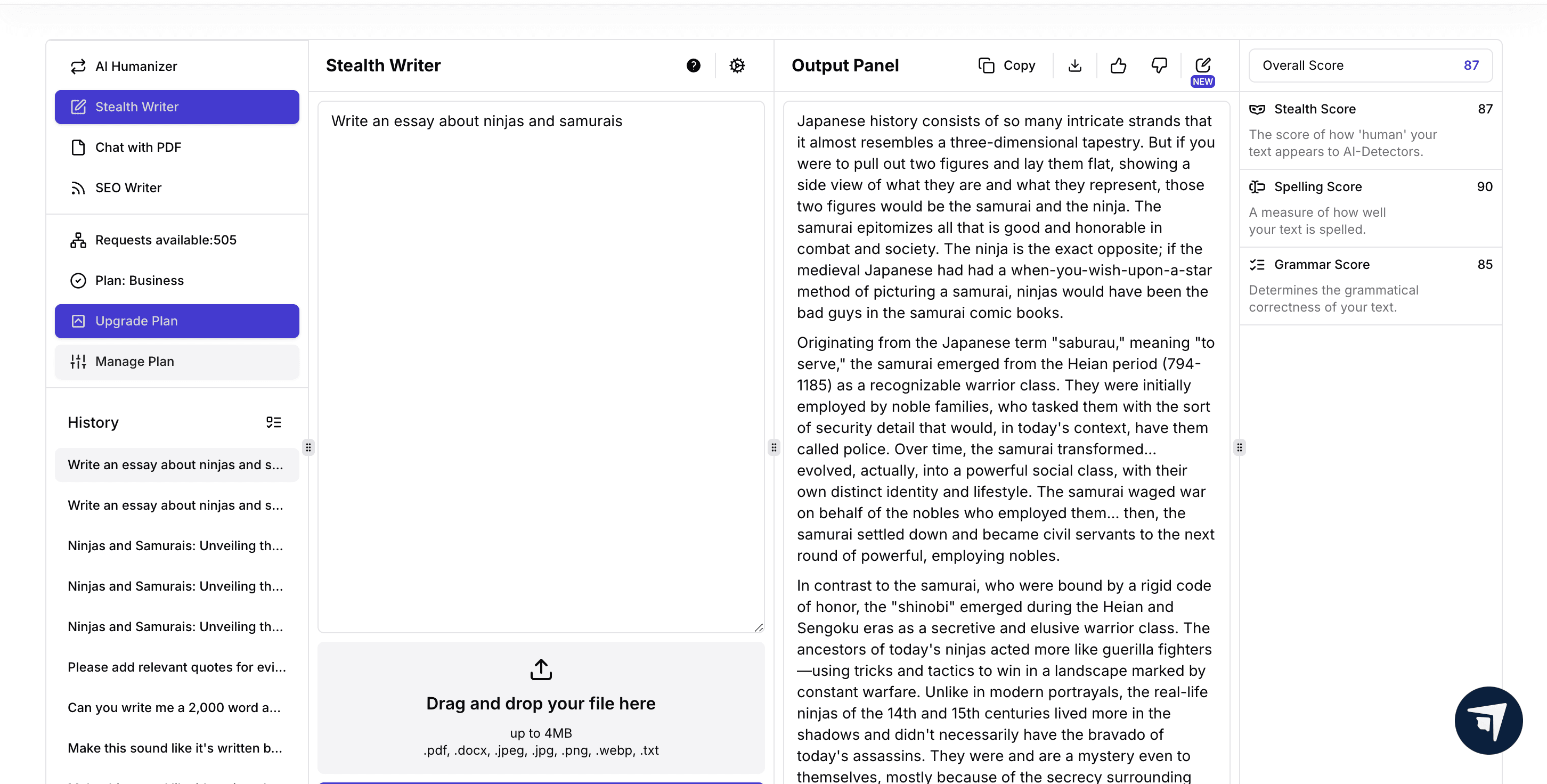Give thumbs up to output

click(1118, 66)
